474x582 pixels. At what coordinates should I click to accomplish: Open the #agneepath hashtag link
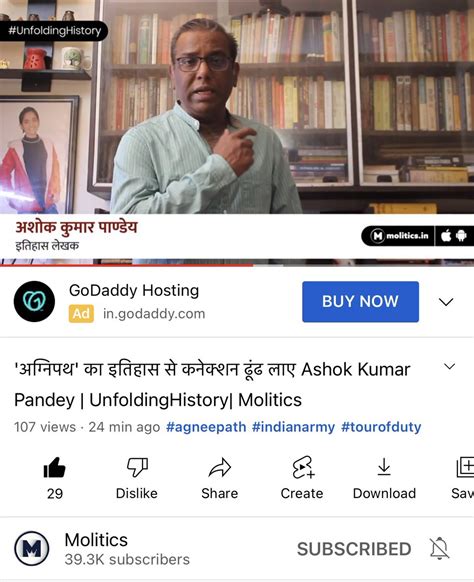[206, 427]
